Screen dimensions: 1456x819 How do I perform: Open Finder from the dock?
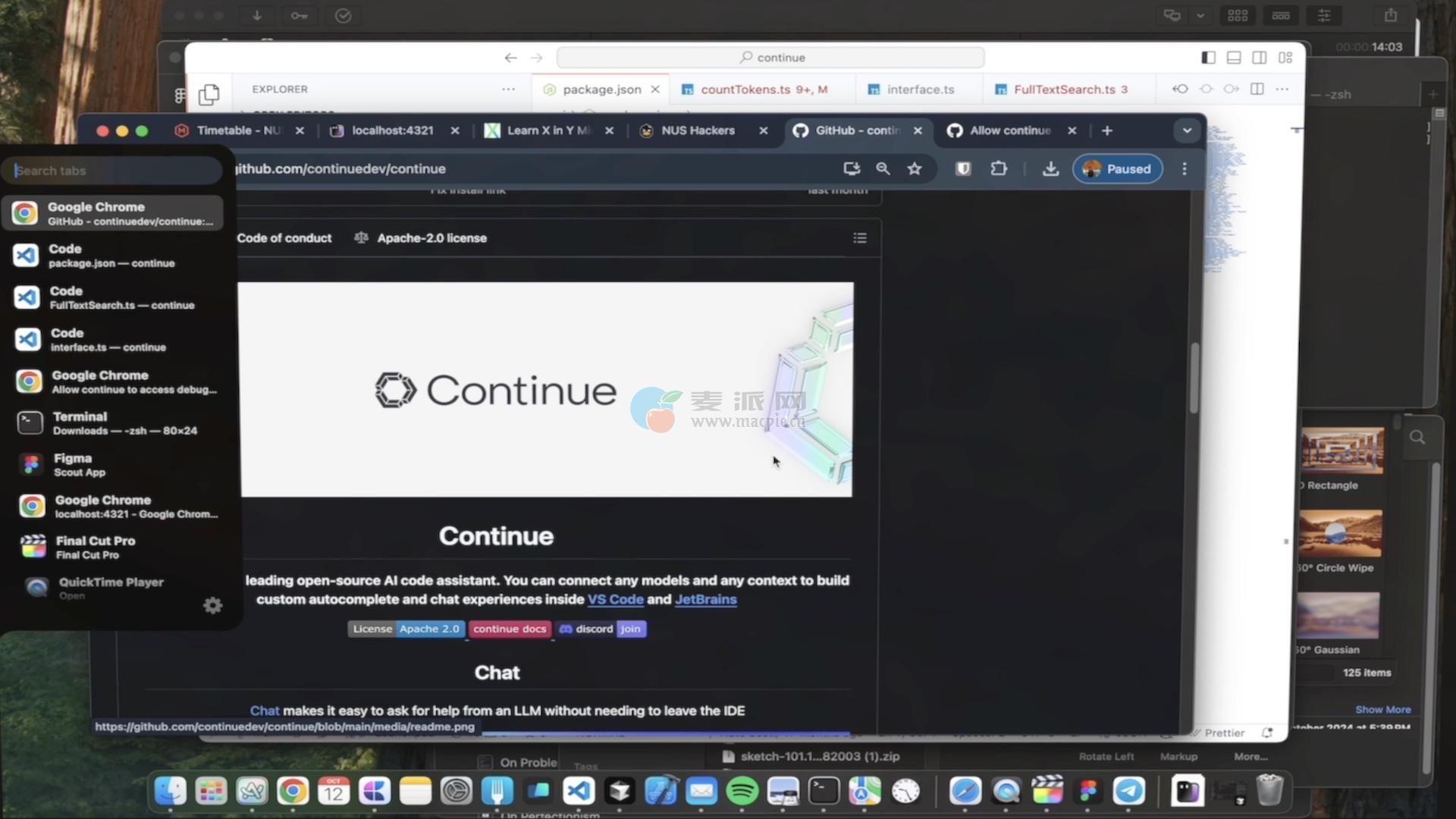click(171, 792)
